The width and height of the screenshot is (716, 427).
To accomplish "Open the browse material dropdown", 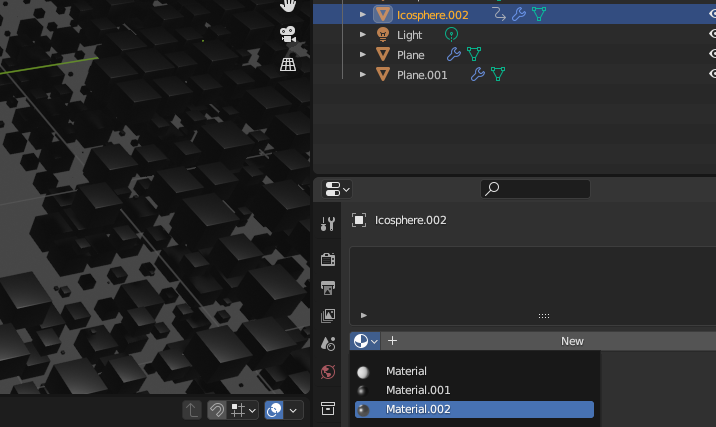I will (365, 341).
